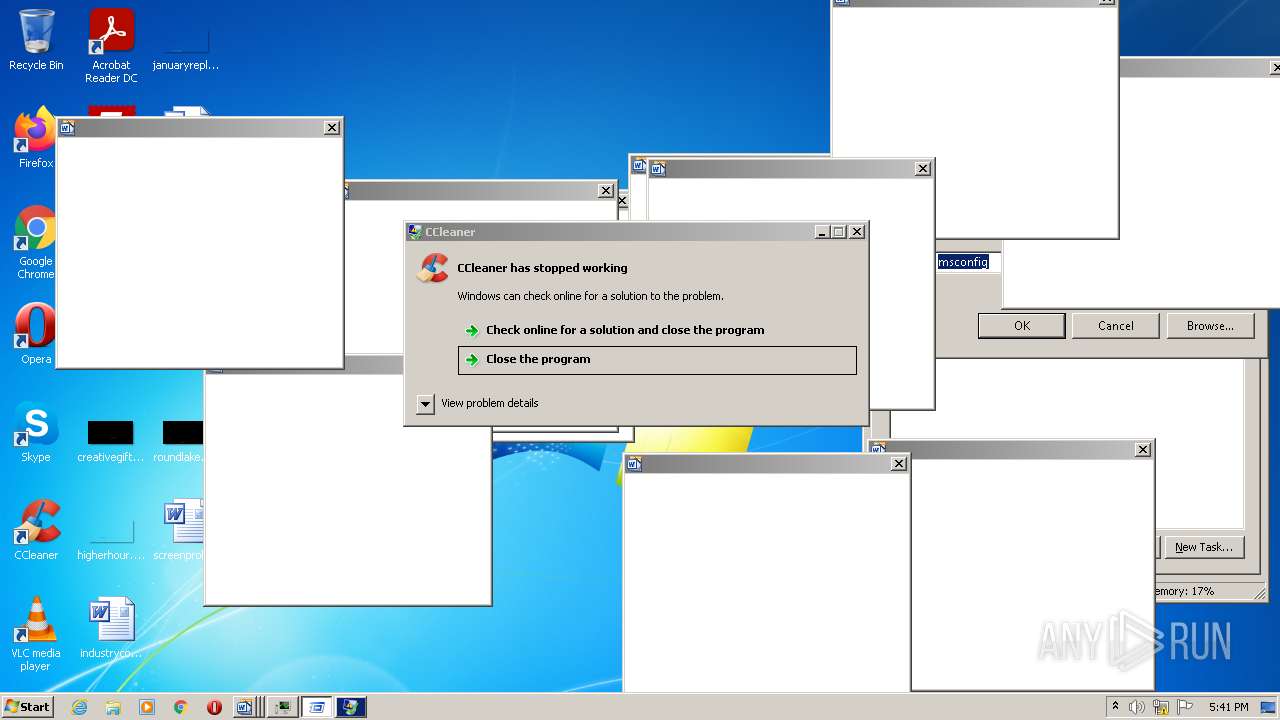Click the network status tray icon
The width and height of the screenshot is (1280, 720).
[x=1161, y=707]
